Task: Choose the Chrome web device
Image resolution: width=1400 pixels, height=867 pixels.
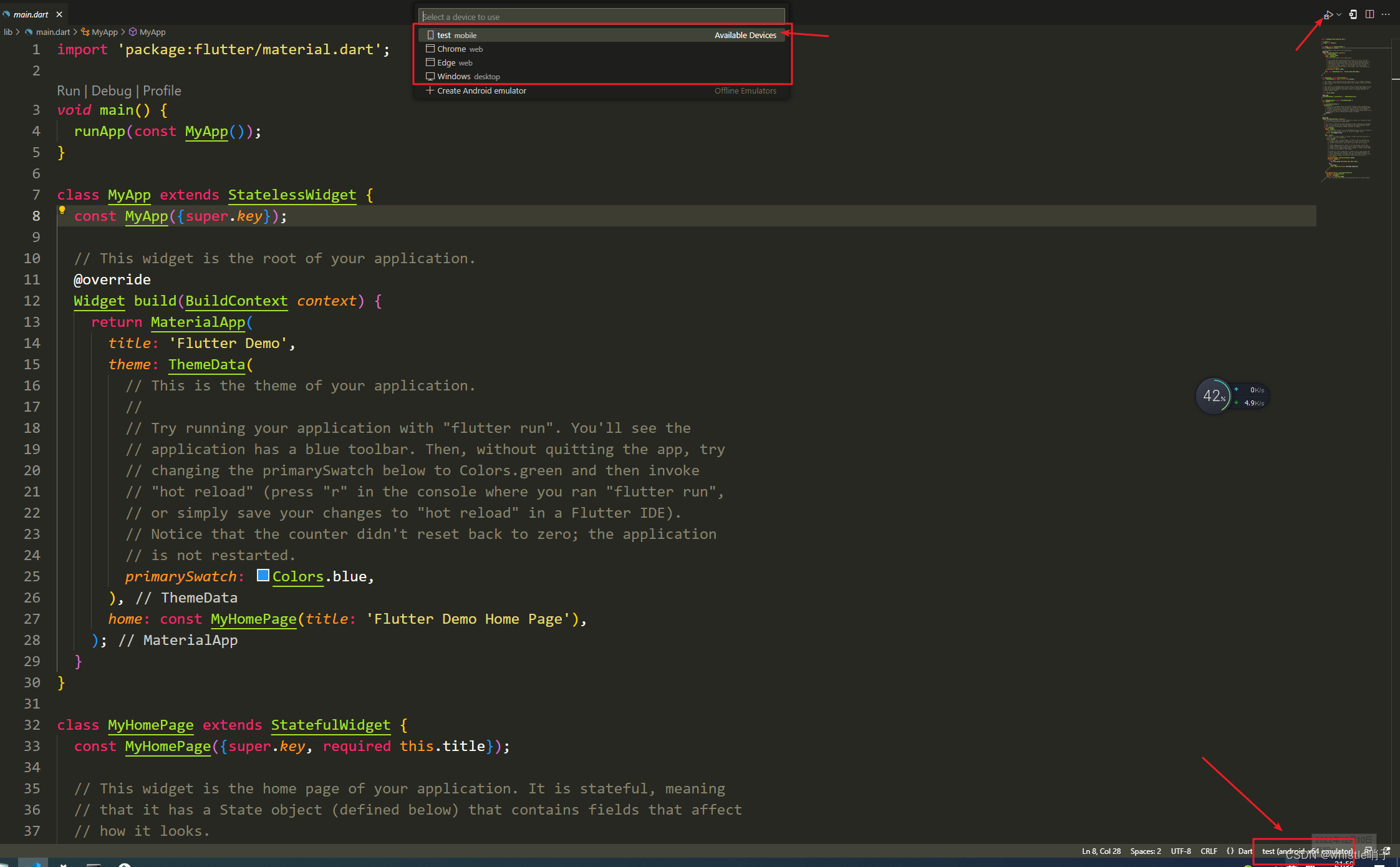Action: point(460,49)
